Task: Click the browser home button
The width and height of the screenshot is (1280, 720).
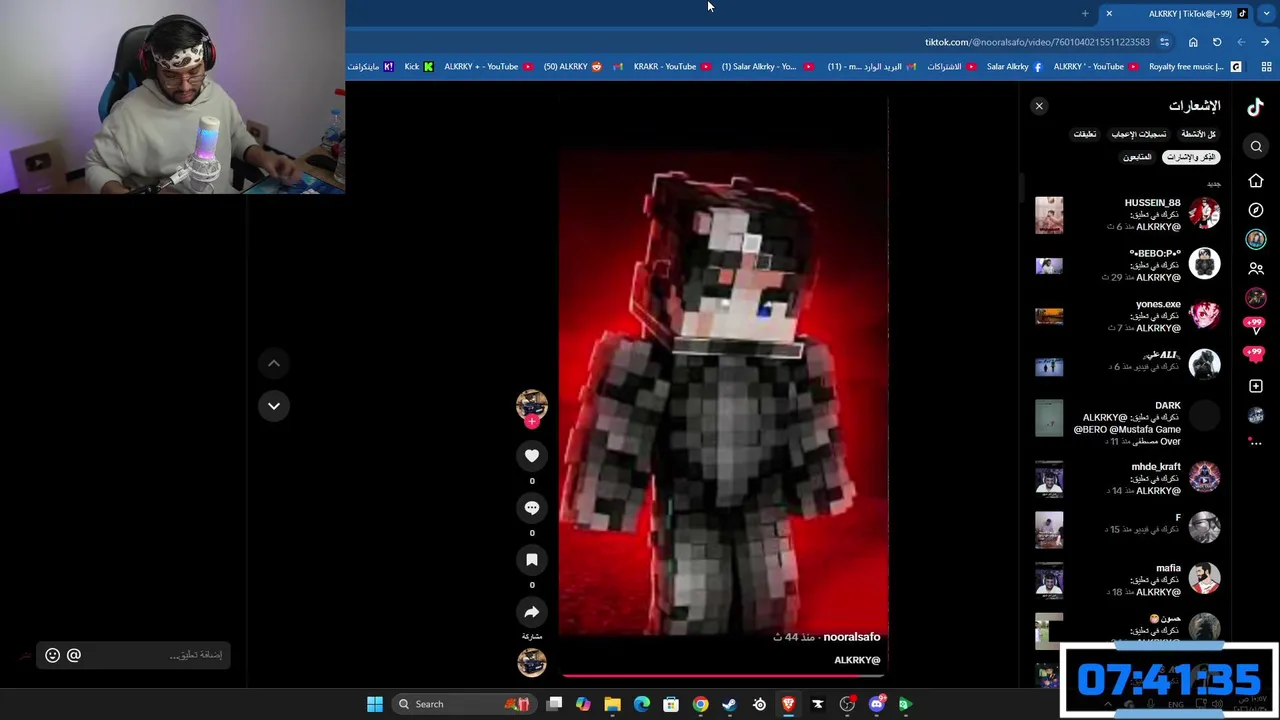Action: pos(1193,42)
